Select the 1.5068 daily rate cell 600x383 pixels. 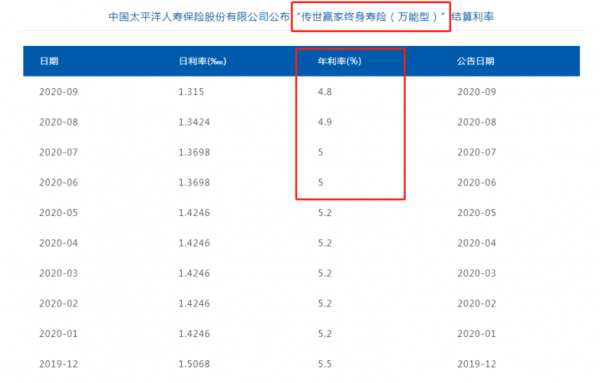coord(194,364)
